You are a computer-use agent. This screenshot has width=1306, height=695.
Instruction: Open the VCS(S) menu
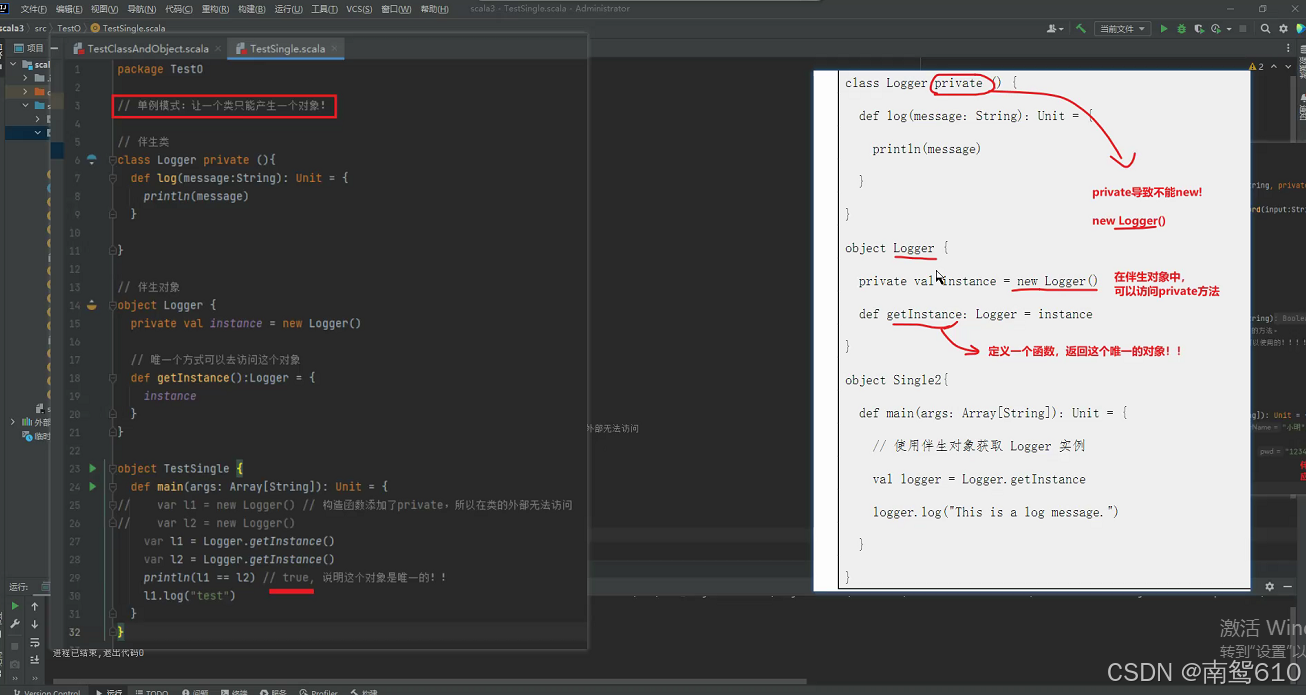point(359,9)
